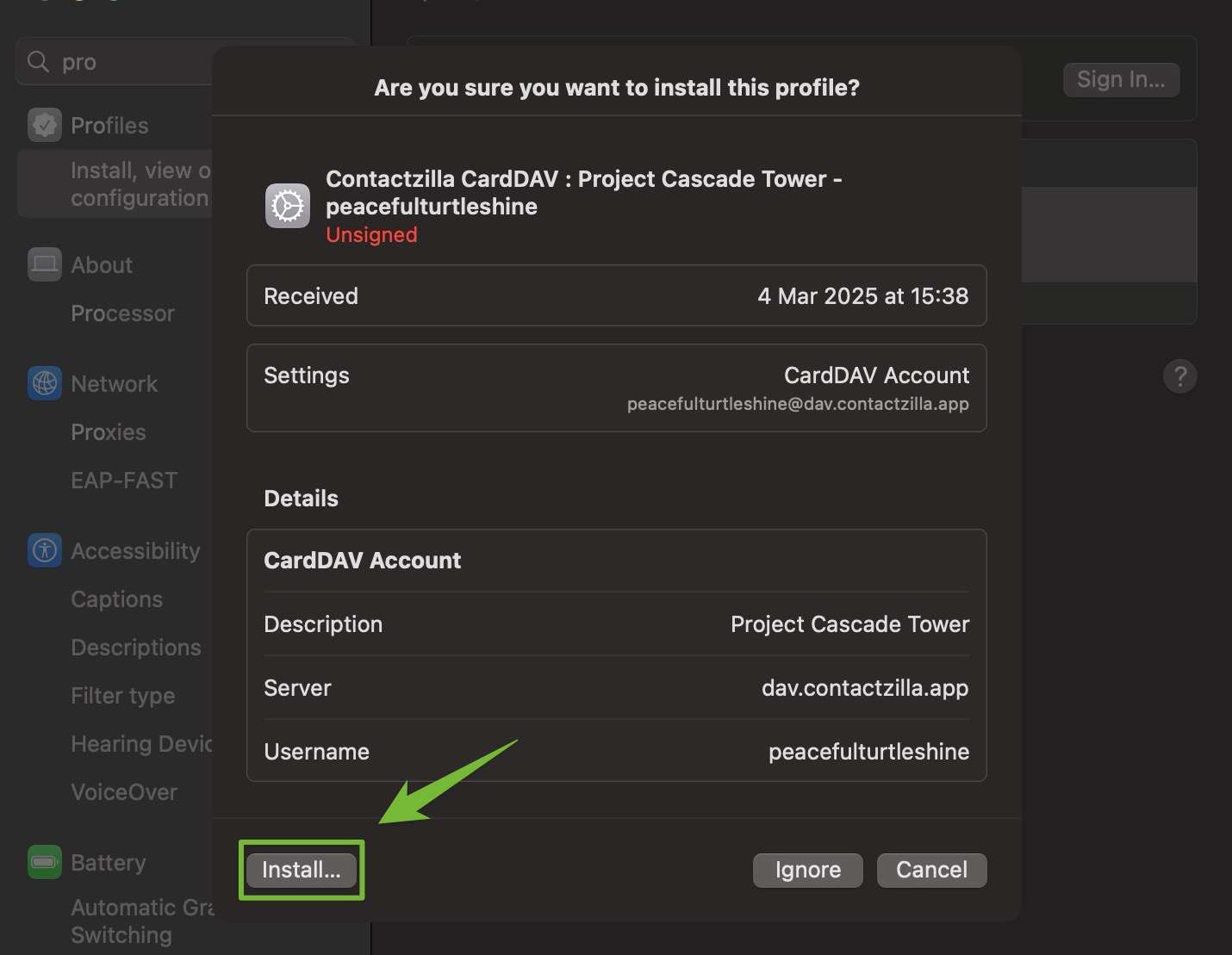The image size is (1232, 955).
Task: Cancel the profile installation dialog
Action: click(x=931, y=870)
